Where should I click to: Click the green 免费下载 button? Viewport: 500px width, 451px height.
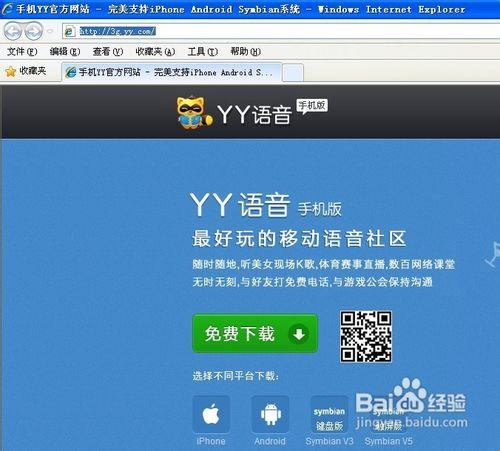[x=255, y=333]
